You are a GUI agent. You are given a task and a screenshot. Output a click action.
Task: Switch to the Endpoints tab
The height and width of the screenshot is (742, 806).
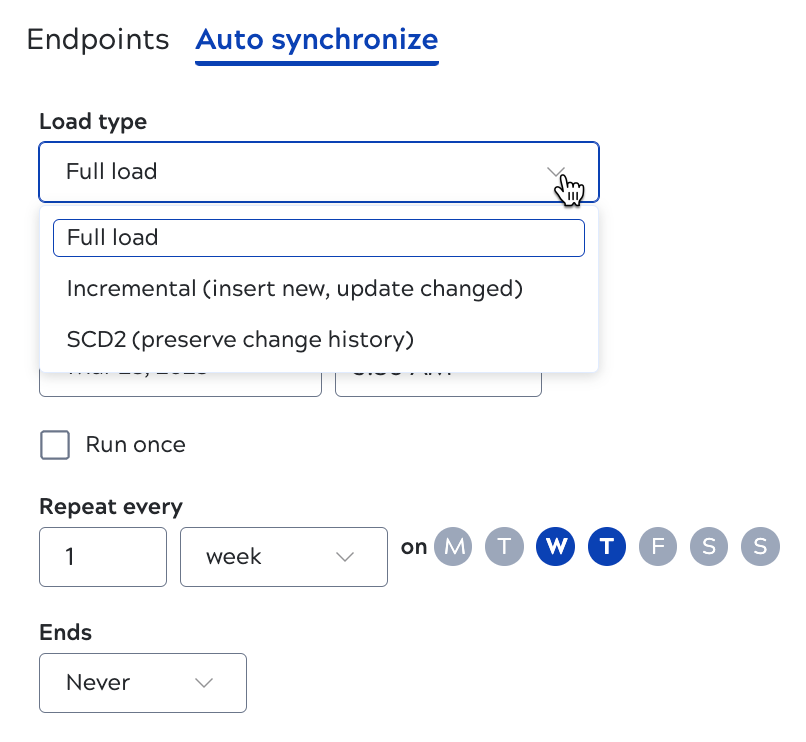click(98, 40)
